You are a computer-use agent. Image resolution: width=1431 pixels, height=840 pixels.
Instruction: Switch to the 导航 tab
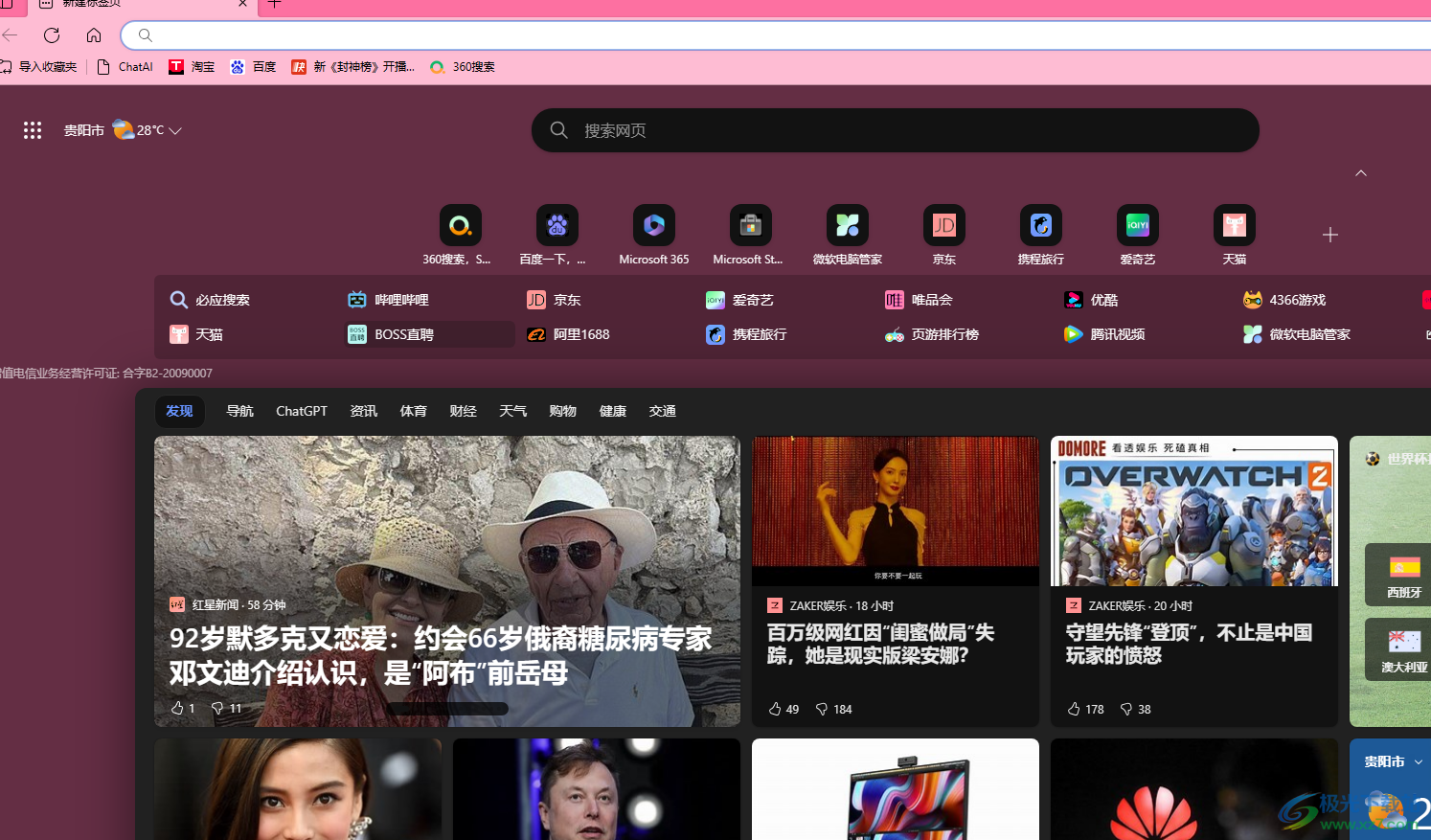point(239,411)
